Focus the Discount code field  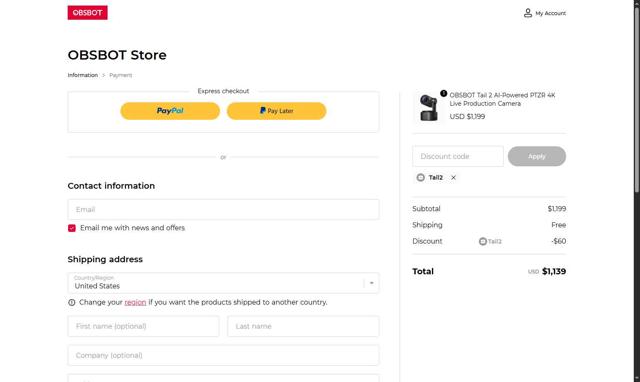[x=458, y=156]
